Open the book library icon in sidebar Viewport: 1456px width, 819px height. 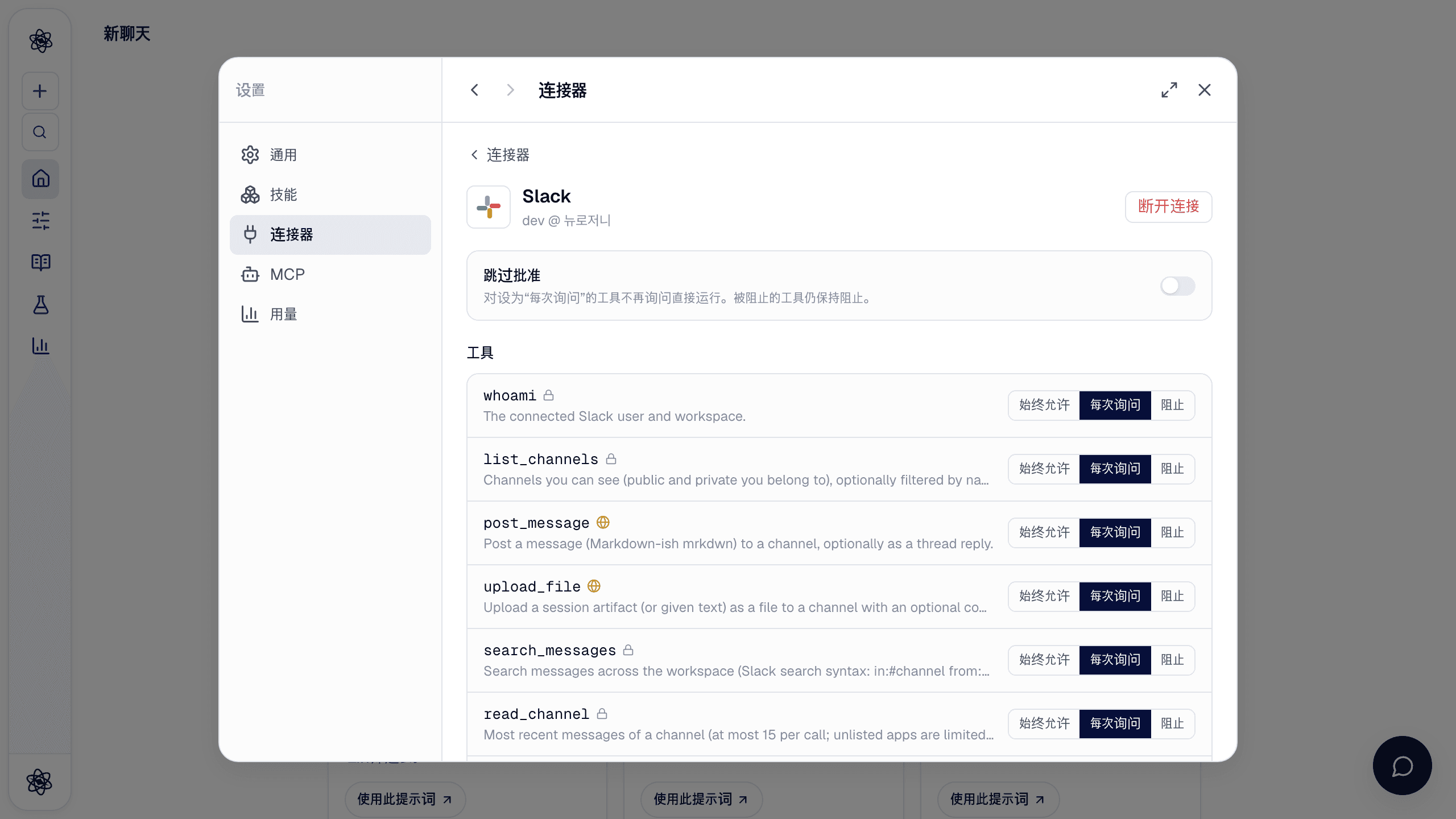[40, 262]
